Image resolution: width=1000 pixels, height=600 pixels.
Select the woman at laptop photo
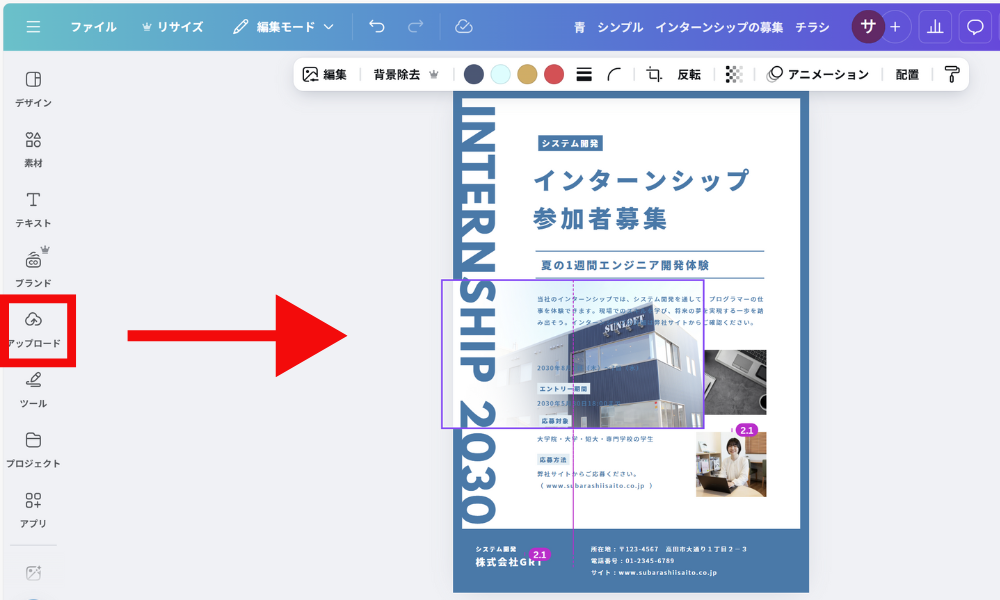731,464
